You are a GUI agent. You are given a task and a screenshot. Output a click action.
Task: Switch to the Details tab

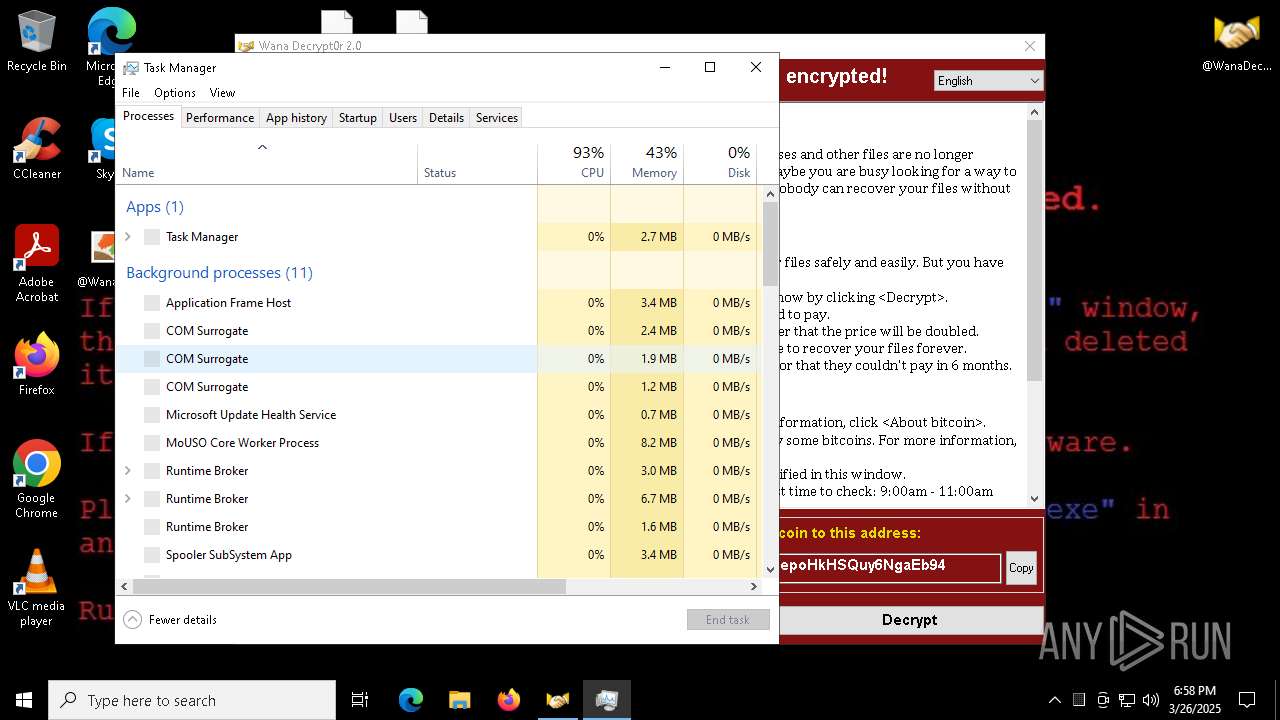(446, 118)
